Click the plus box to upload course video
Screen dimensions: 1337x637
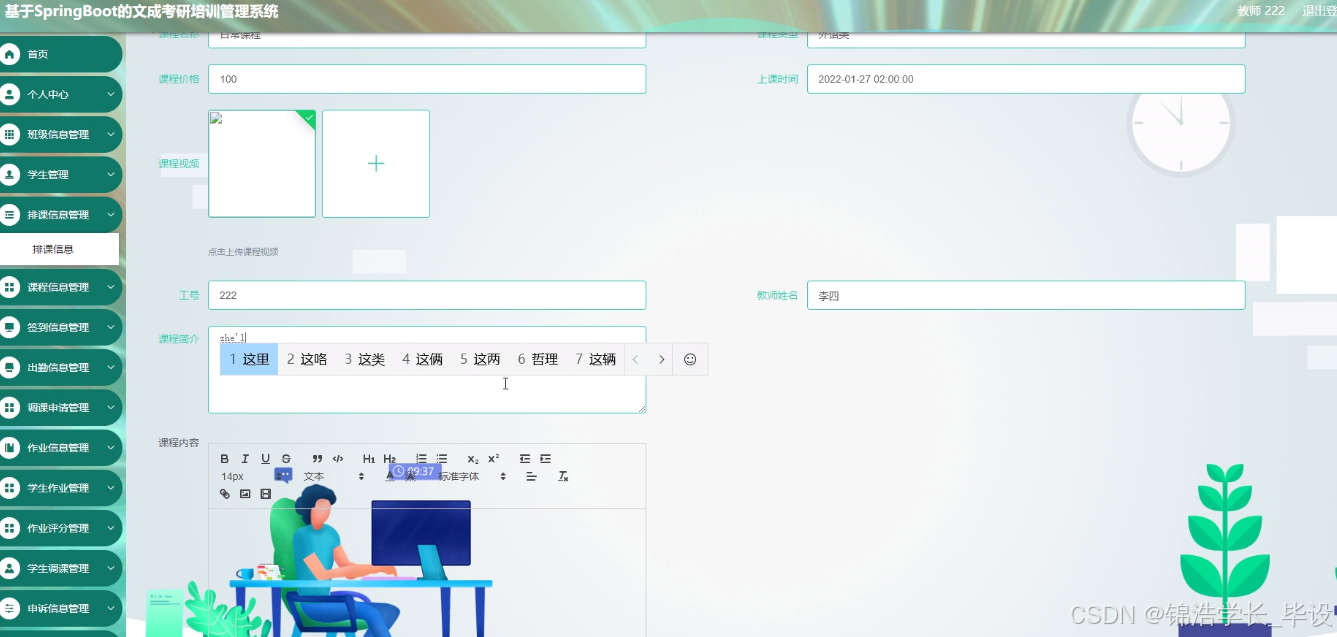pyautogui.click(x=375, y=163)
